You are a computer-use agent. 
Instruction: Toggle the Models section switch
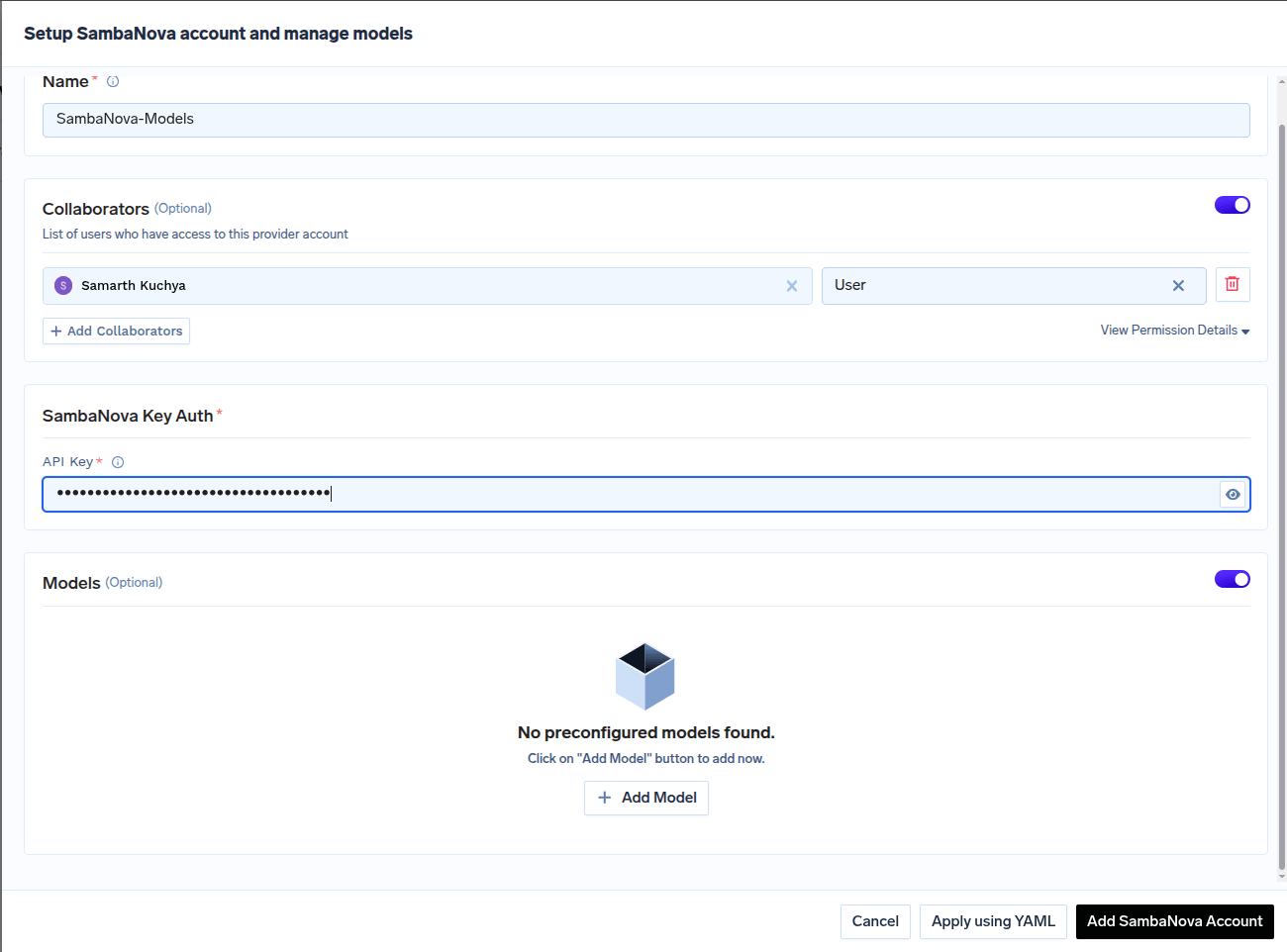click(x=1233, y=579)
